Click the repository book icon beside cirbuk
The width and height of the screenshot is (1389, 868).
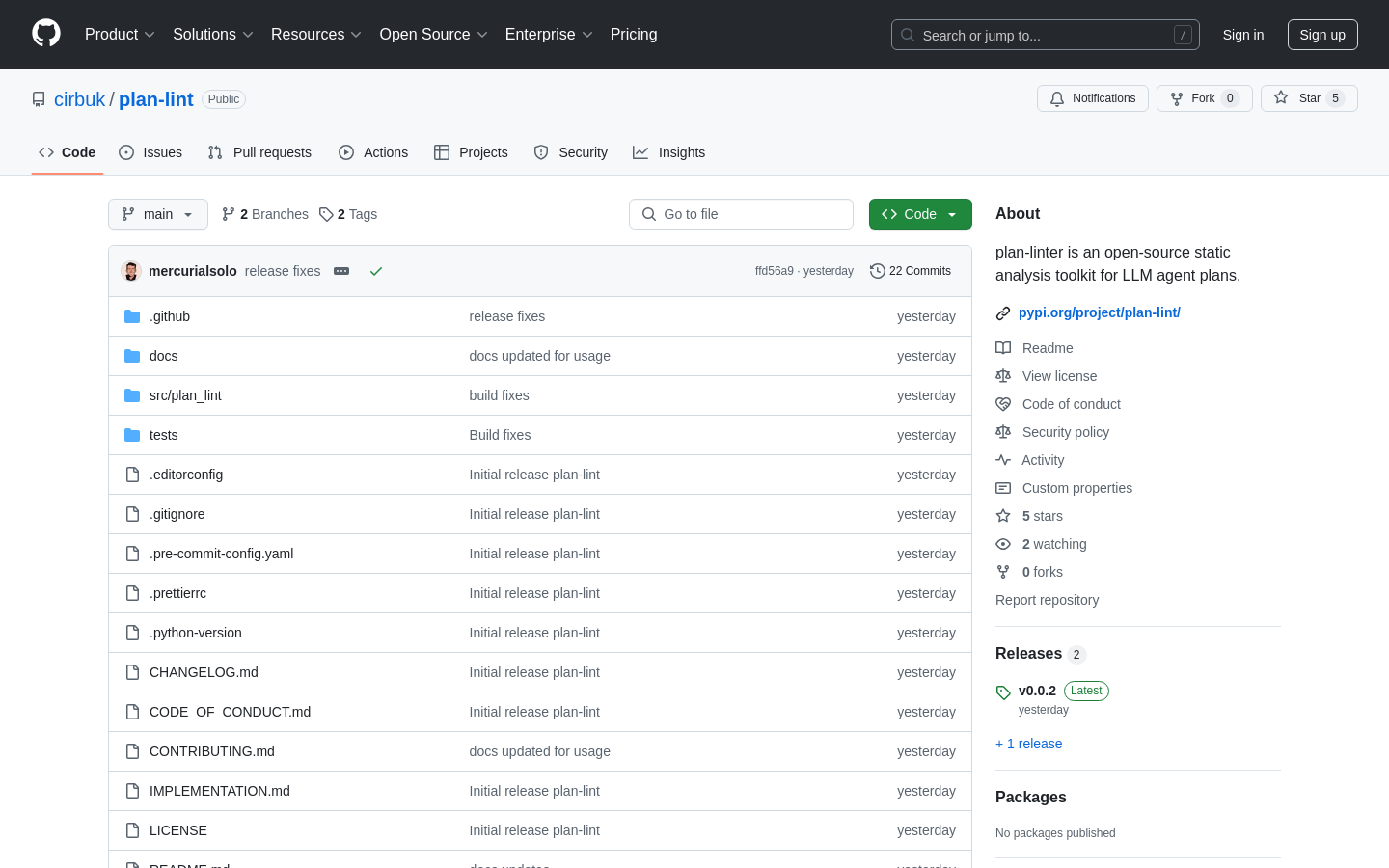pos(39,99)
